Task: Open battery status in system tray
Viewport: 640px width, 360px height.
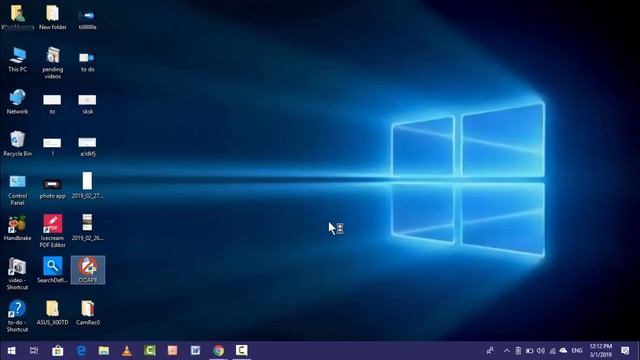Action: [x=529, y=351]
